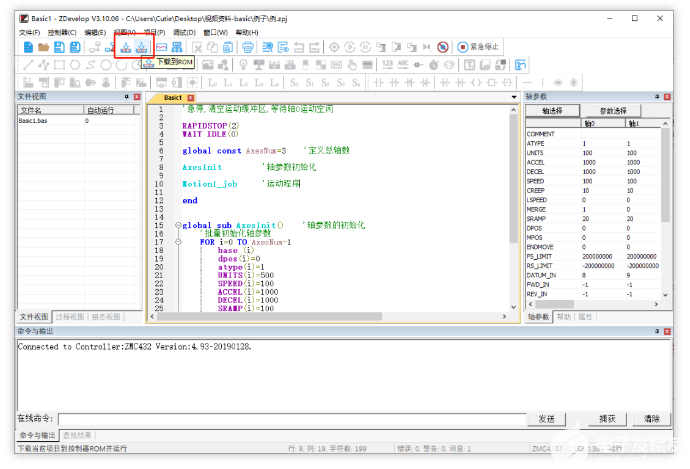Viewport: 690px width, 469px height.
Task: Click the Download to RAM toolbar icon
Action: pos(126,47)
